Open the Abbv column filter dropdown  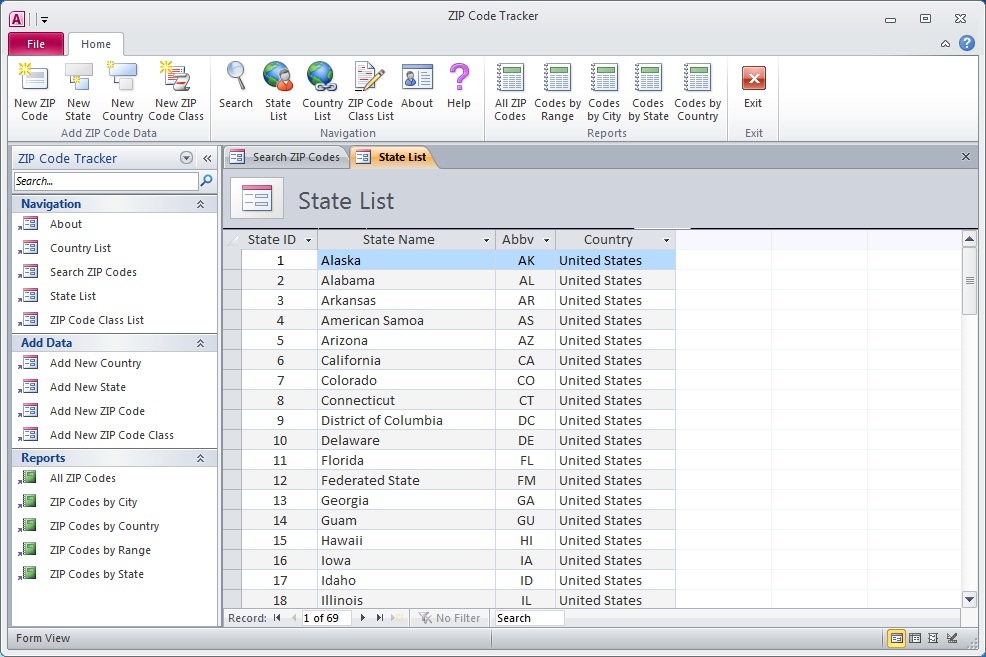click(x=546, y=240)
